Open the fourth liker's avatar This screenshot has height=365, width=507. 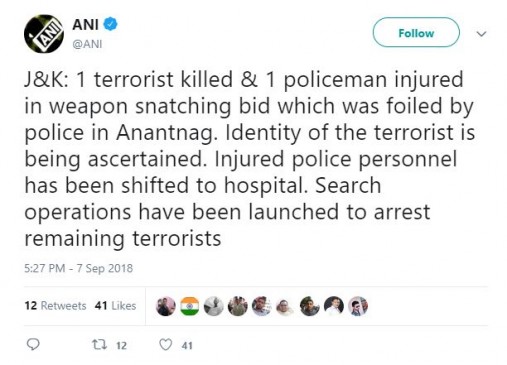(238, 306)
